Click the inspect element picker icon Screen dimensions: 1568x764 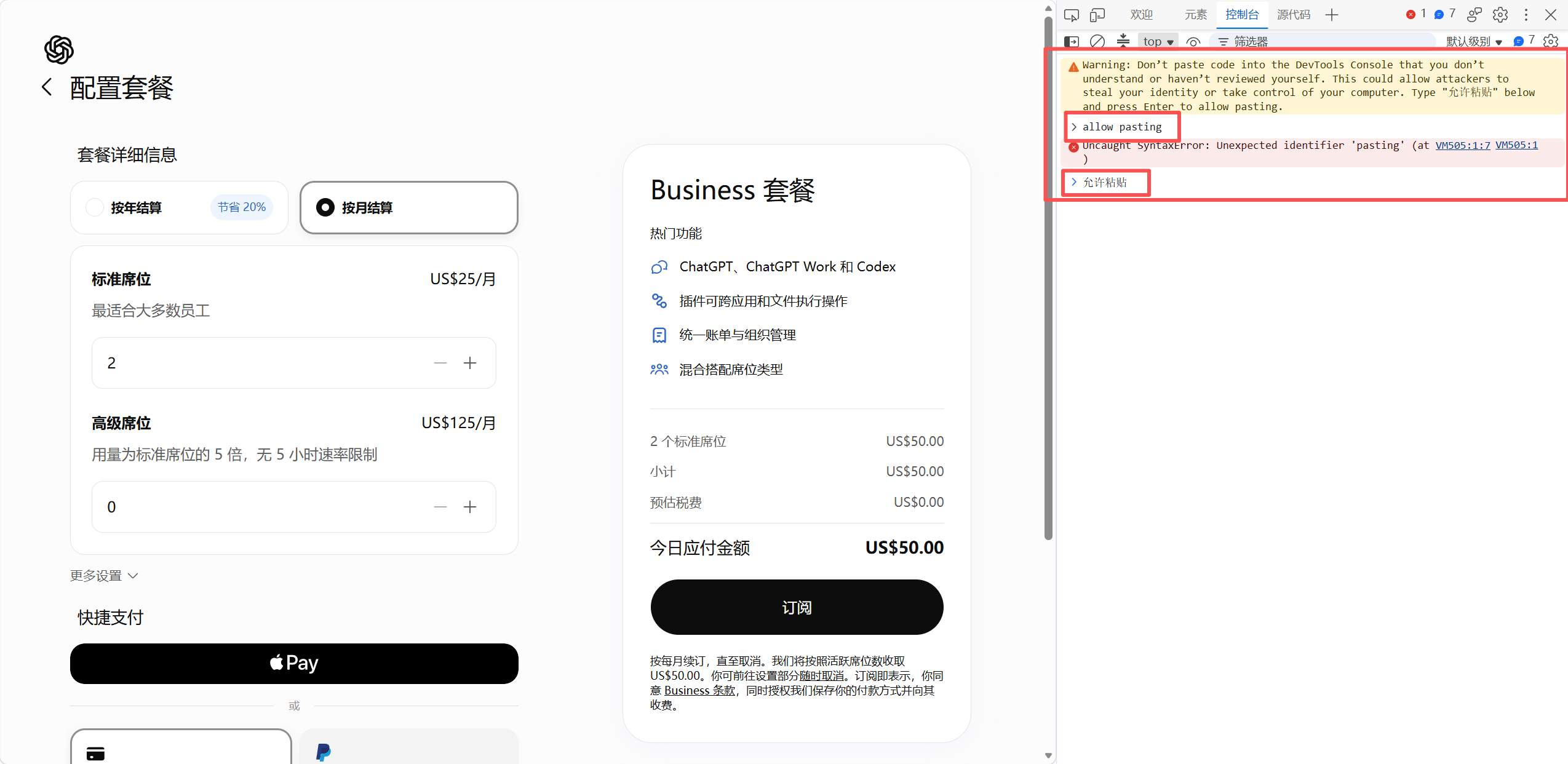(1072, 15)
